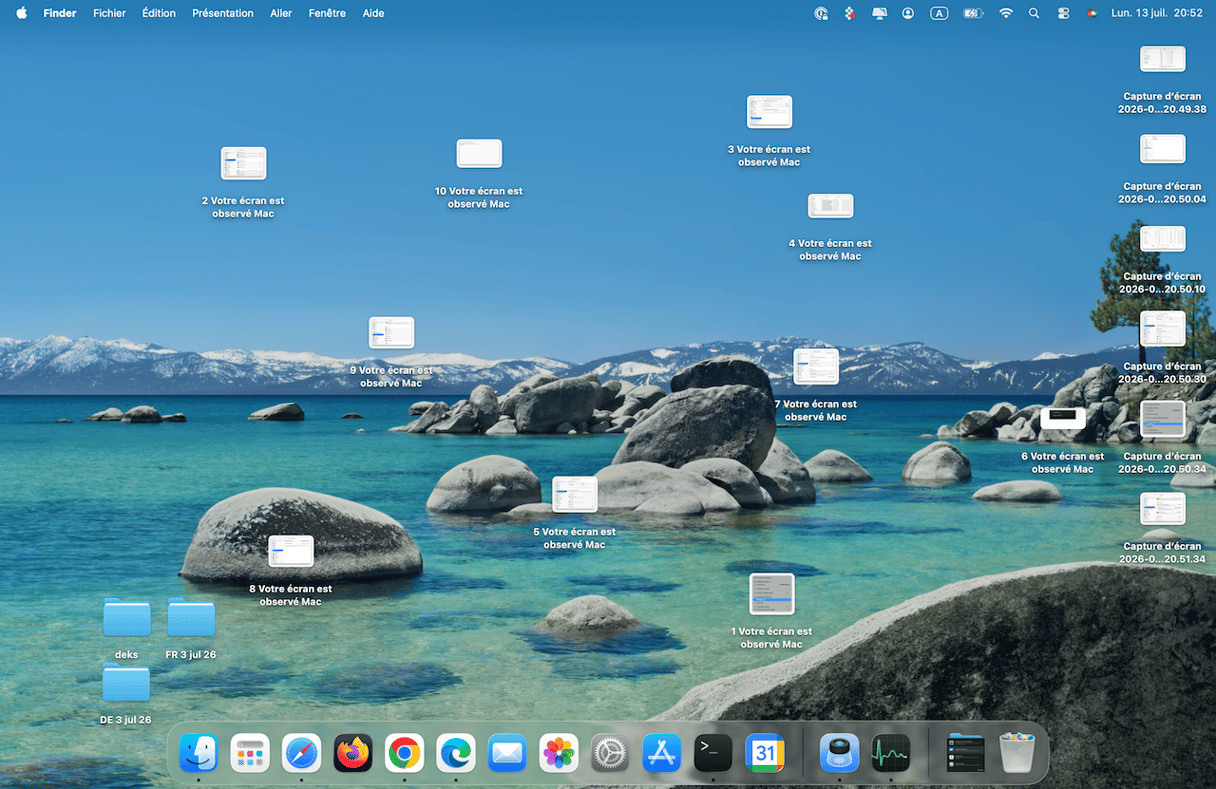This screenshot has width=1216, height=789.
Task: Select file 3 Votre écran est observé Mac
Action: point(769,112)
